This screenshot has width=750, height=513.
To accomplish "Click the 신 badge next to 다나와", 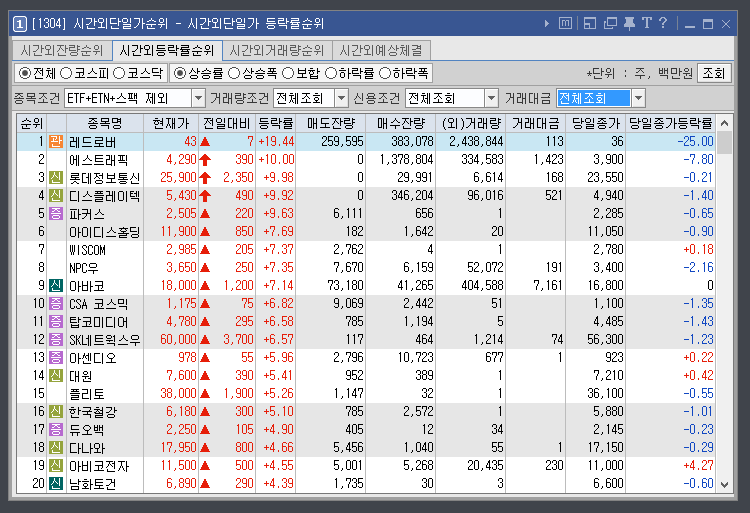I will pos(56,448).
